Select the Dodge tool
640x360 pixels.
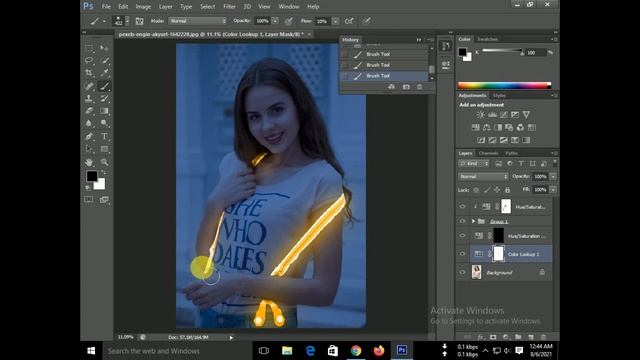[x=104, y=123]
